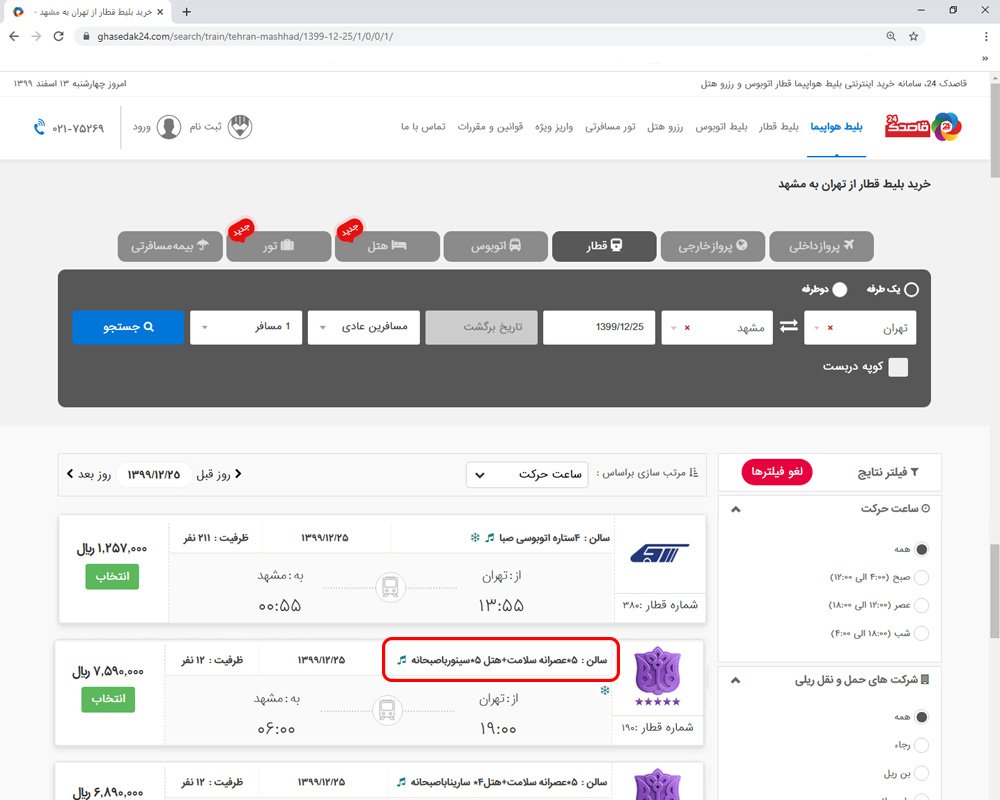Click the 1399/12/25 departure date field
The image size is (1000, 800).
pos(599,326)
